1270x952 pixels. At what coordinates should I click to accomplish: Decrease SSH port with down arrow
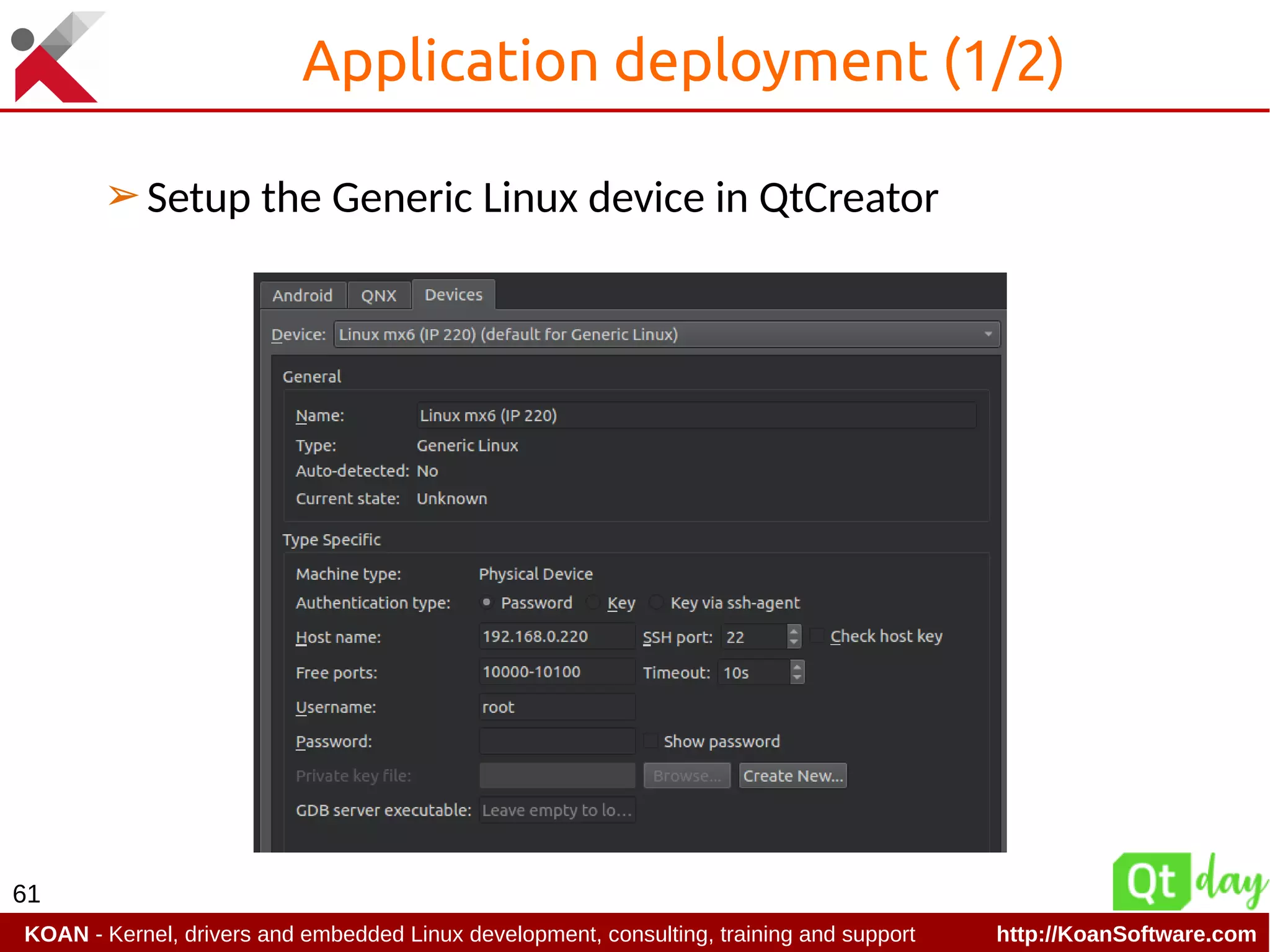click(x=794, y=643)
